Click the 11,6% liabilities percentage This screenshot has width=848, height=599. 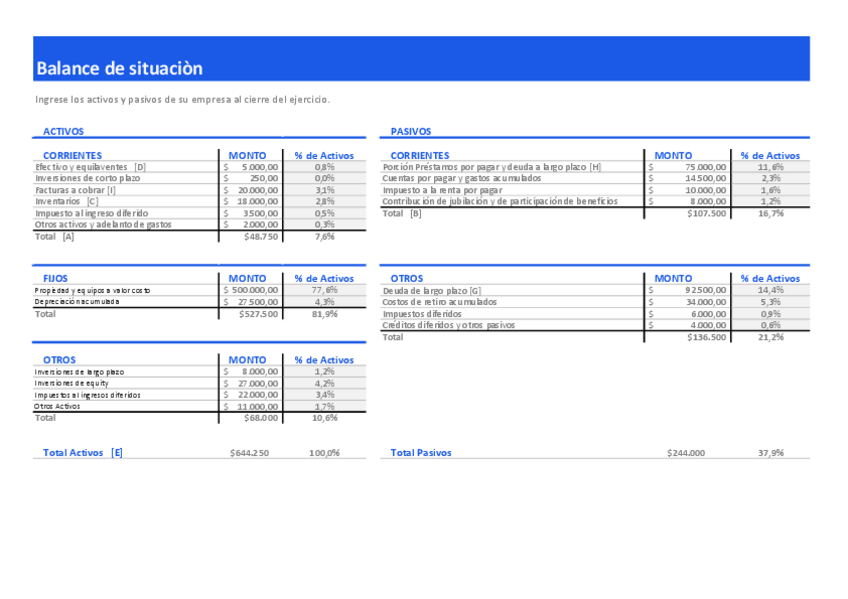(770, 167)
